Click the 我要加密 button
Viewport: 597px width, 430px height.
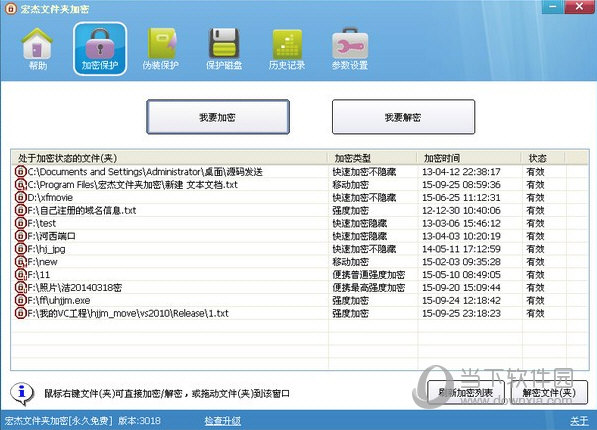pos(218,117)
